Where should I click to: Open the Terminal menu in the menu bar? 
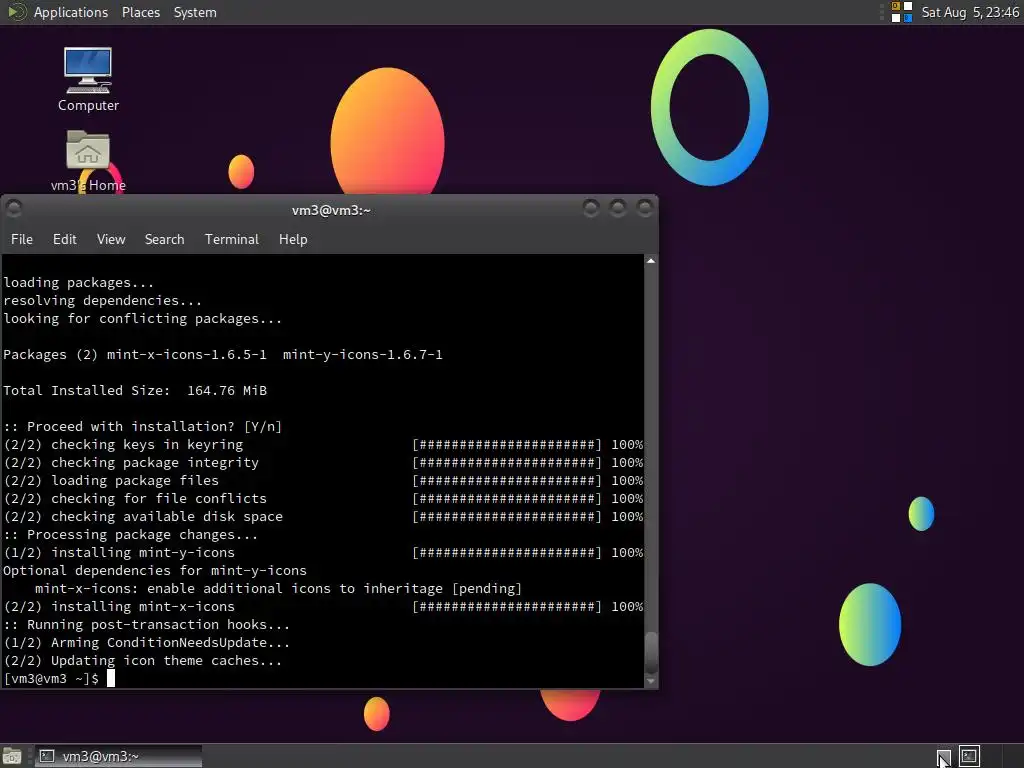click(232, 239)
